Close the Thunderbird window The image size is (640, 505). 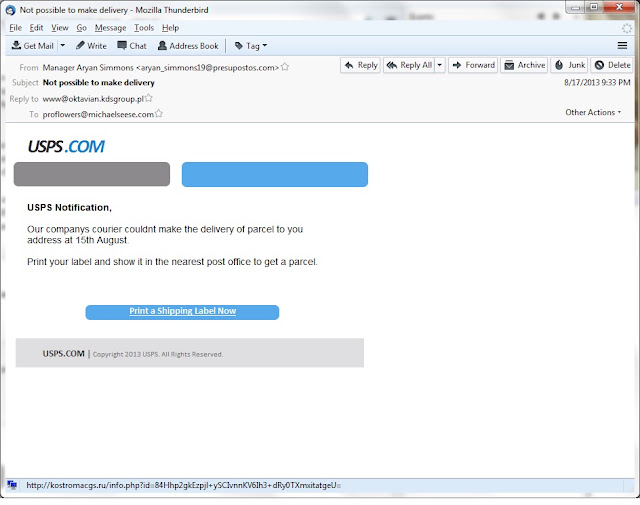click(619, 7)
